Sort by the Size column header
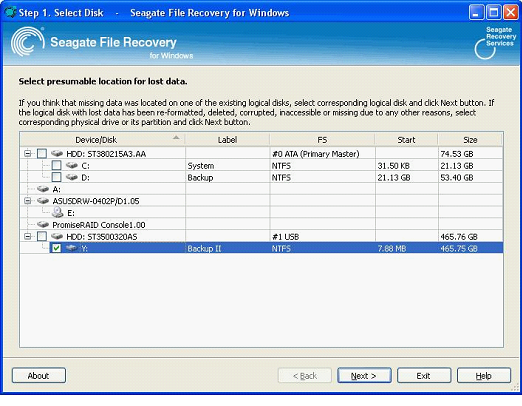This screenshot has height=406, width=522. (470, 140)
